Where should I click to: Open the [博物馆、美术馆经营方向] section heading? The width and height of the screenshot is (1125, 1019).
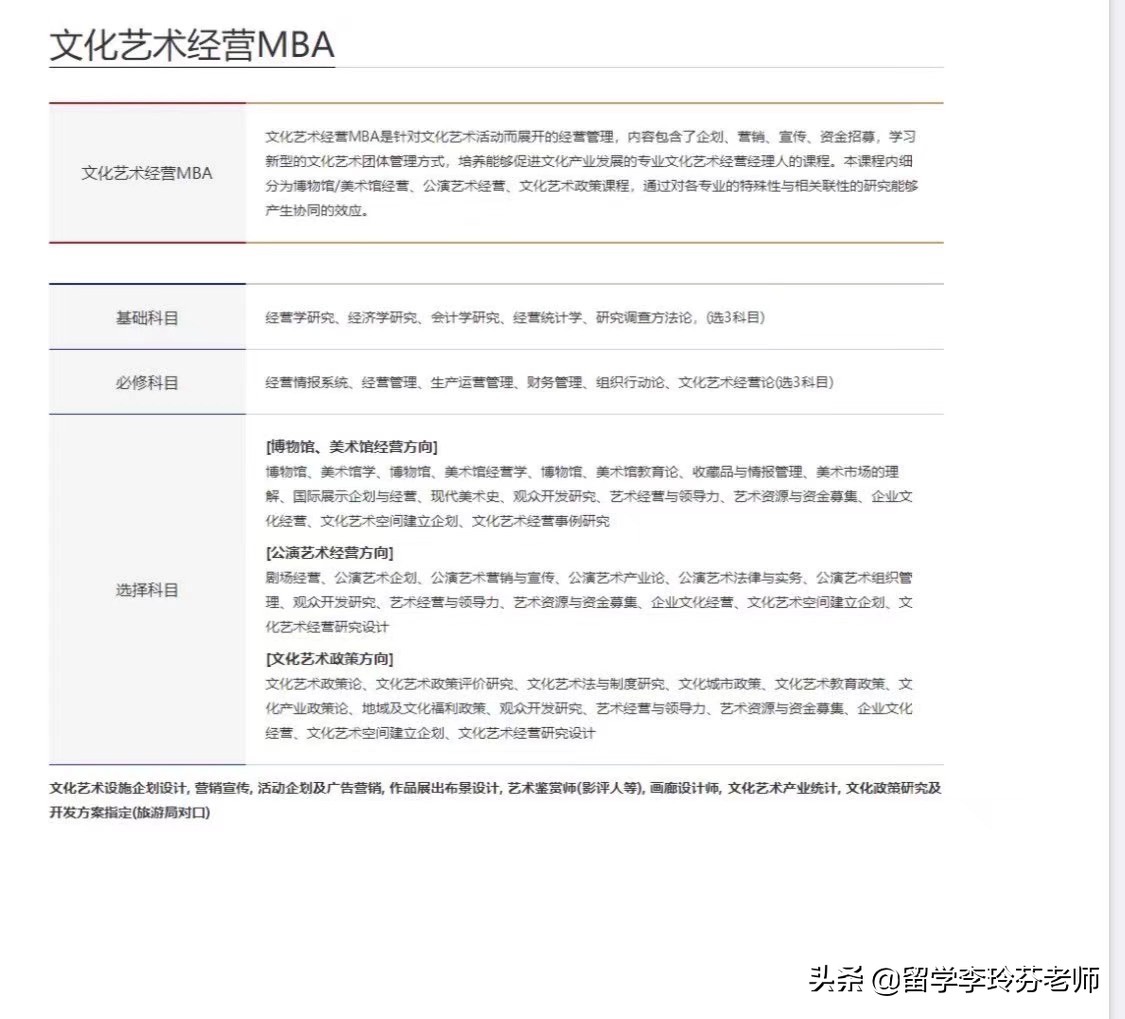point(352,447)
